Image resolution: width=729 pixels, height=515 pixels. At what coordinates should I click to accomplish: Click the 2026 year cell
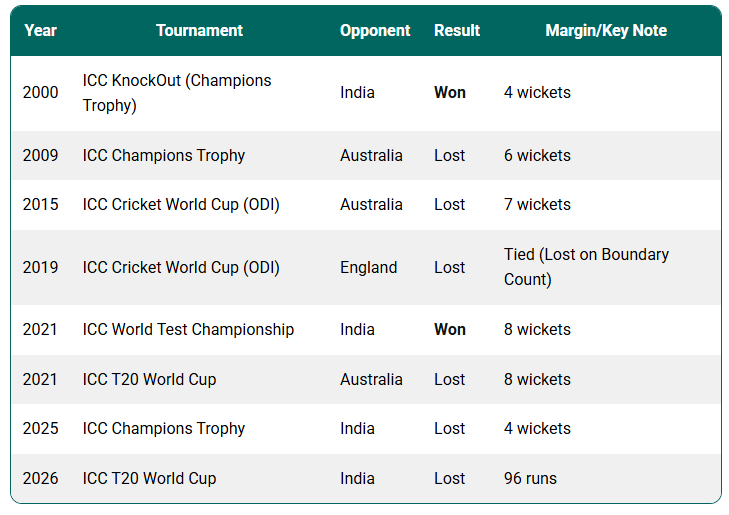point(41,479)
